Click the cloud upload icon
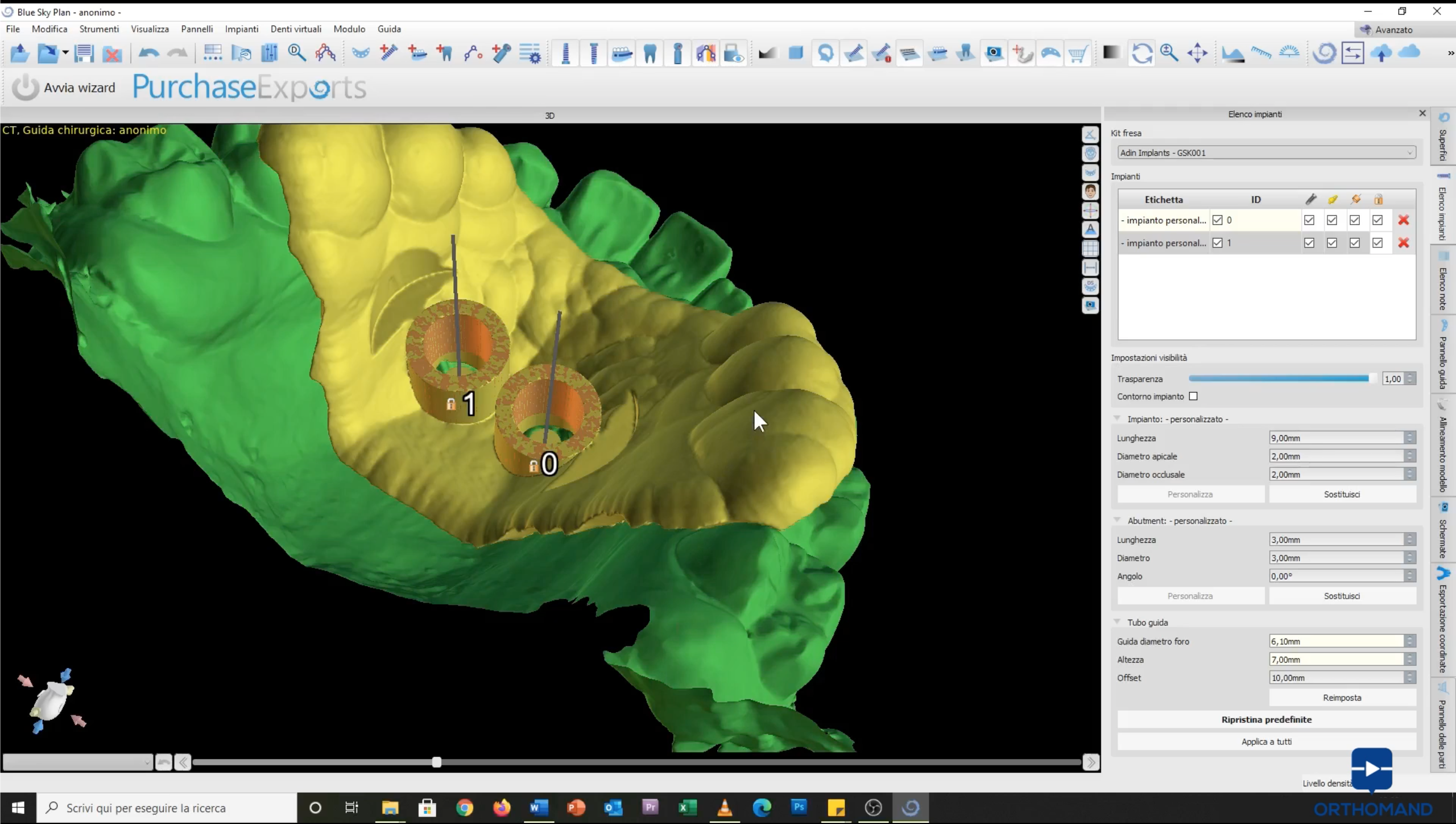Viewport: 1456px width, 824px height. [x=1381, y=53]
